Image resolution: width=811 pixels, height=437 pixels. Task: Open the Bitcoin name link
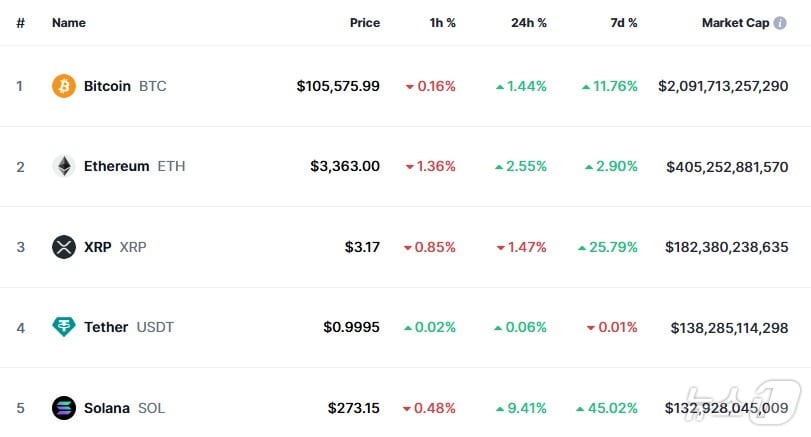(107, 86)
